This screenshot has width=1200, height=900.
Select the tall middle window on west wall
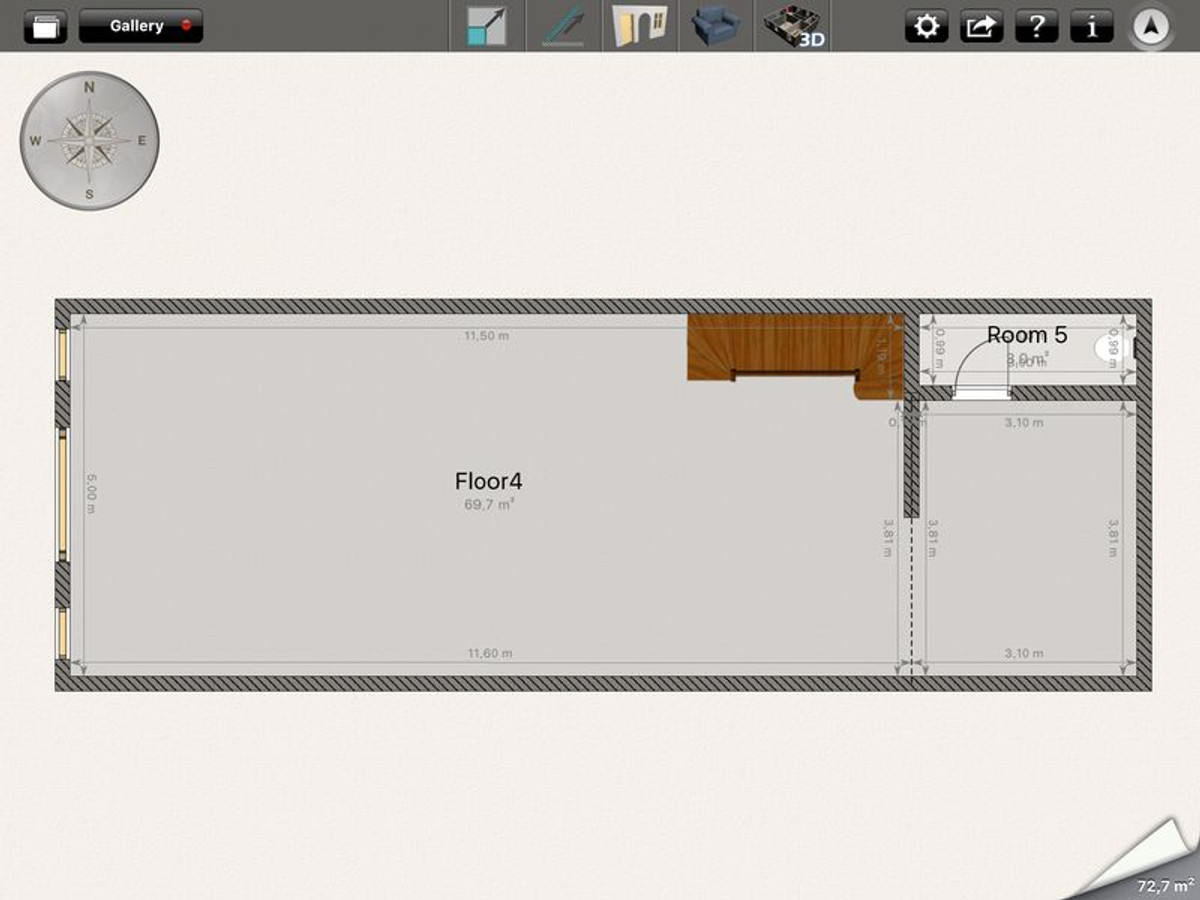[x=62, y=495]
